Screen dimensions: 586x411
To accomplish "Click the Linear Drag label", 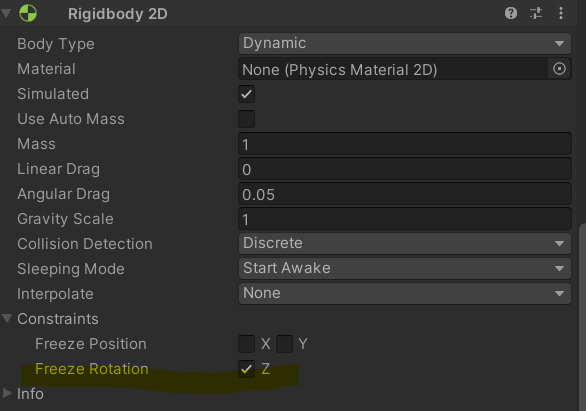I will coord(58,169).
